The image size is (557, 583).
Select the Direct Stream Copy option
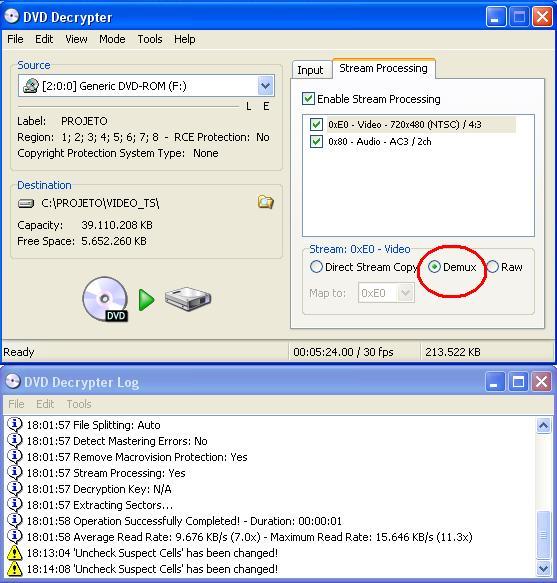(316, 267)
